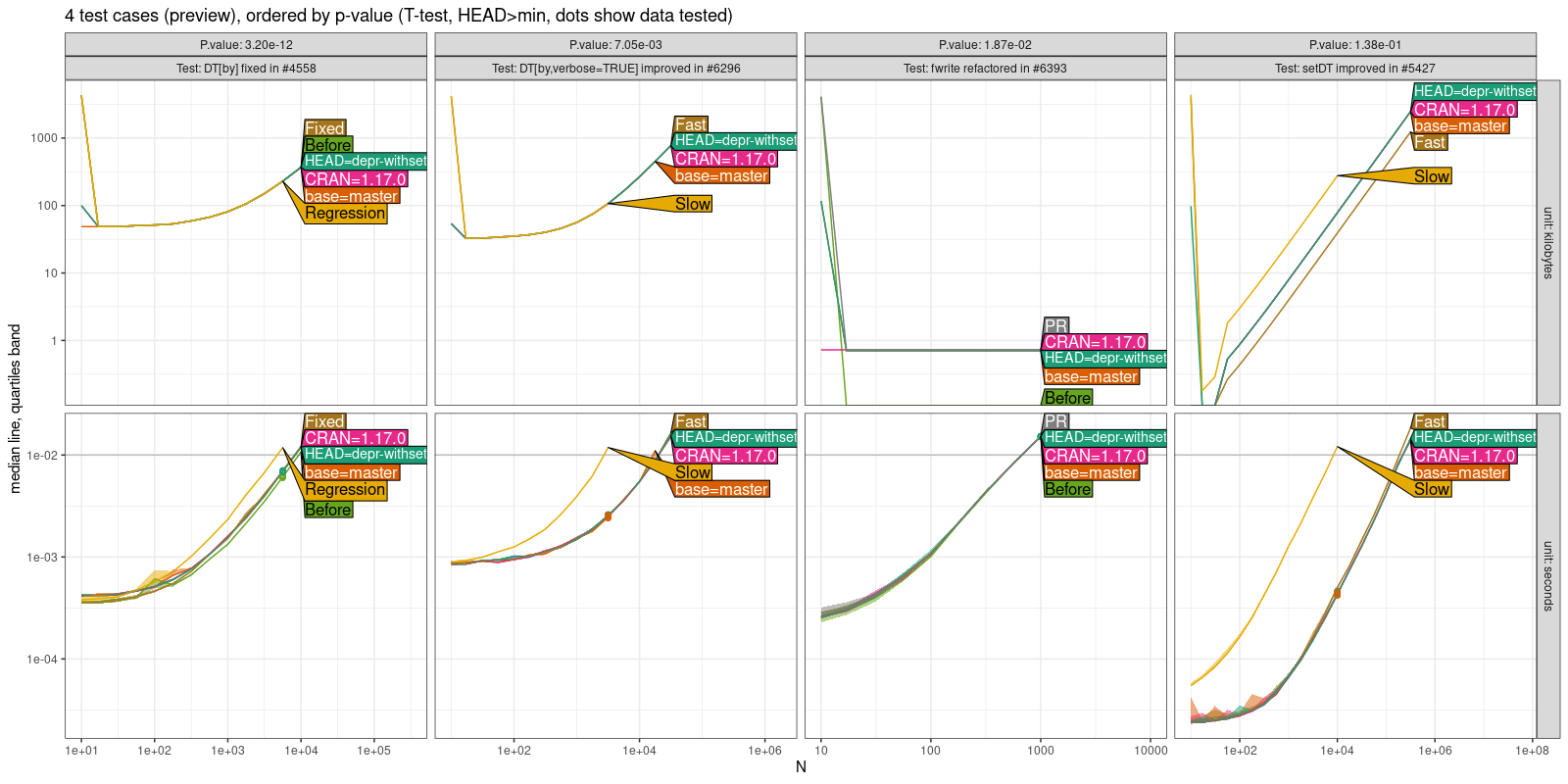Click the x-axis tick '1e+03'

point(227,751)
